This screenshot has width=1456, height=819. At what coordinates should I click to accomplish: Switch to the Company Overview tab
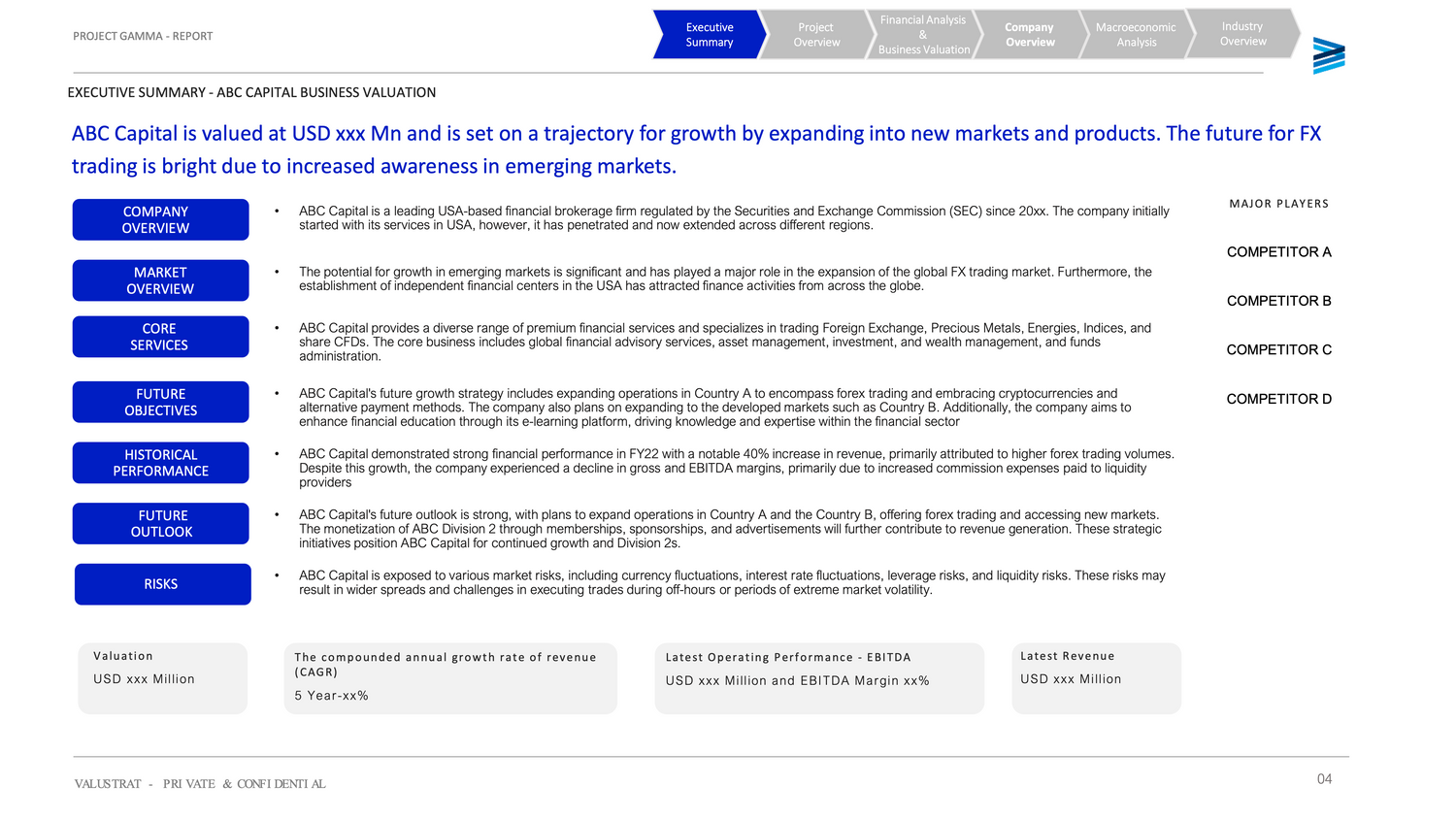point(1029,35)
